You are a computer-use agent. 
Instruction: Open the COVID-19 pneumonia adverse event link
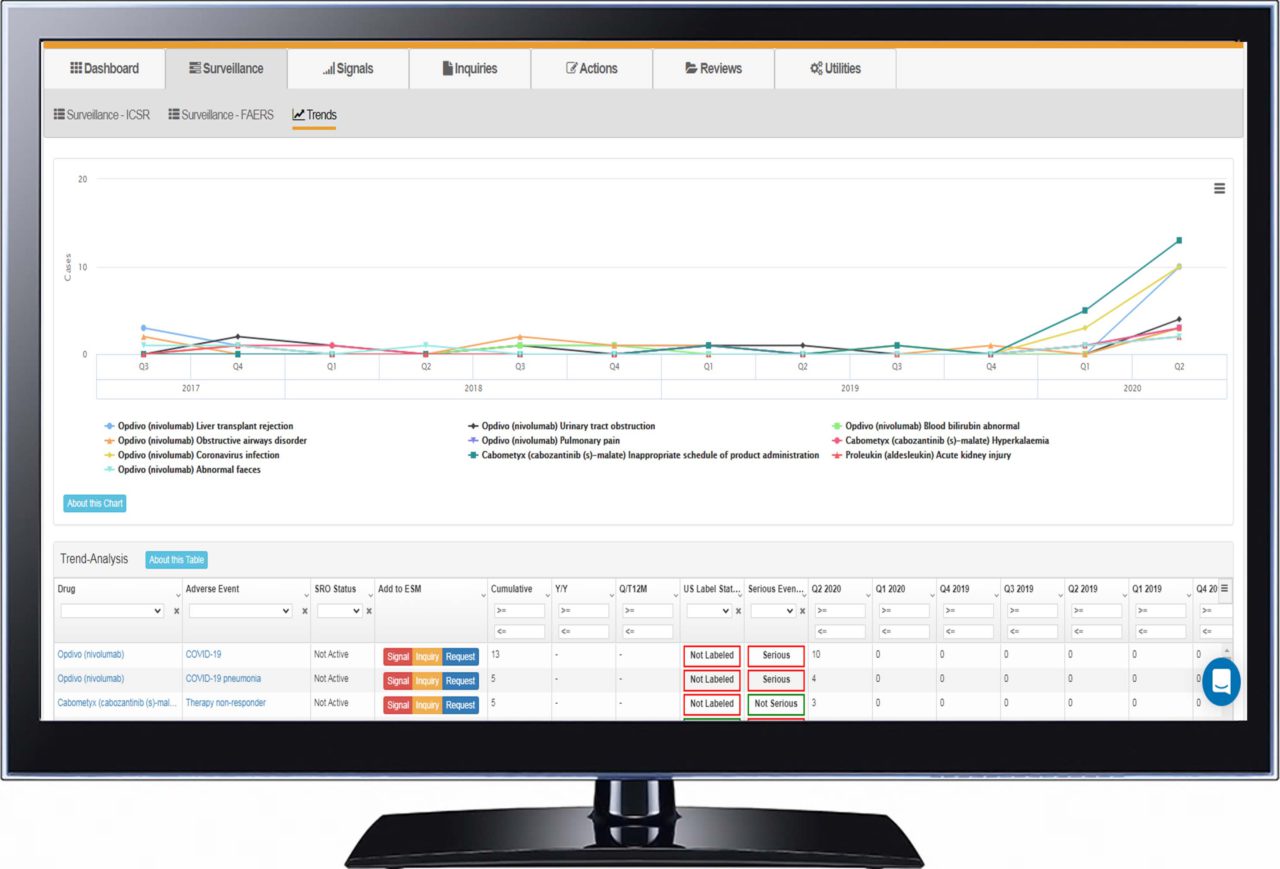223,679
